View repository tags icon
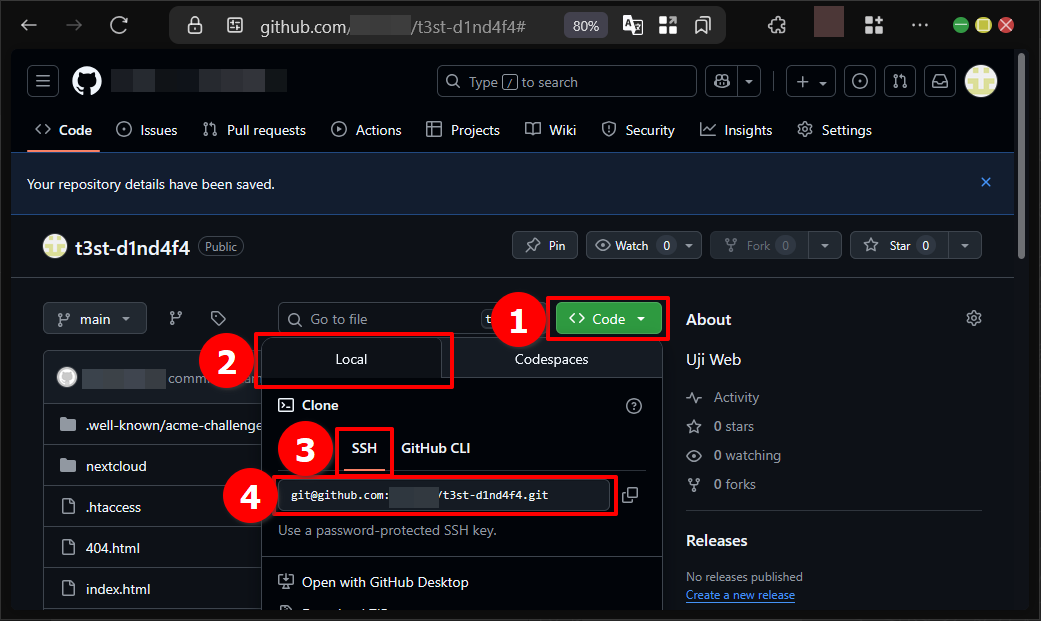This screenshot has height=621, width=1041. 218,318
